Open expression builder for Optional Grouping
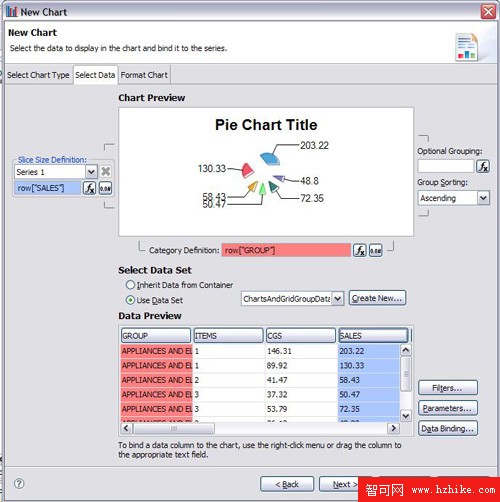500x502 pixels. click(x=483, y=166)
